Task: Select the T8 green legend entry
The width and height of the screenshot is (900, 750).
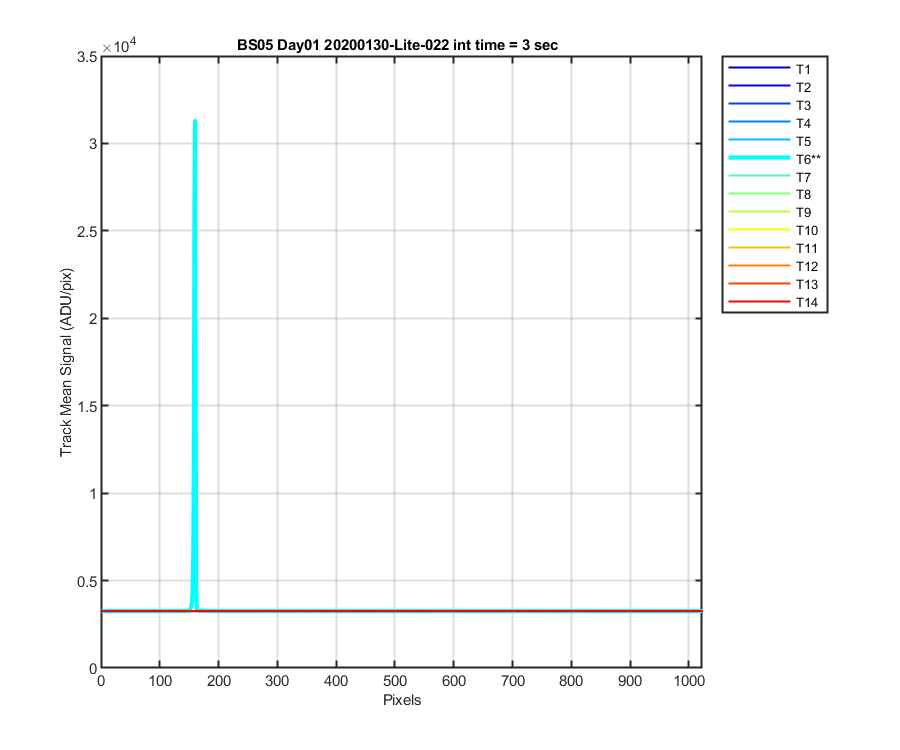Action: click(770, 194)
